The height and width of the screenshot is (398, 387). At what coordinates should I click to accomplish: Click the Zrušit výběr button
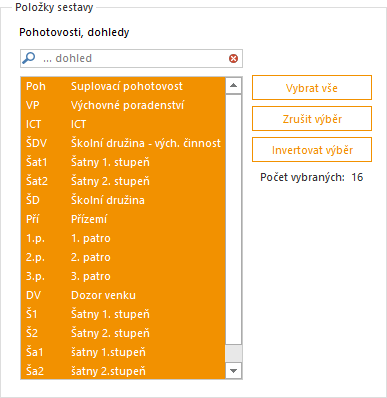(312, 119)
